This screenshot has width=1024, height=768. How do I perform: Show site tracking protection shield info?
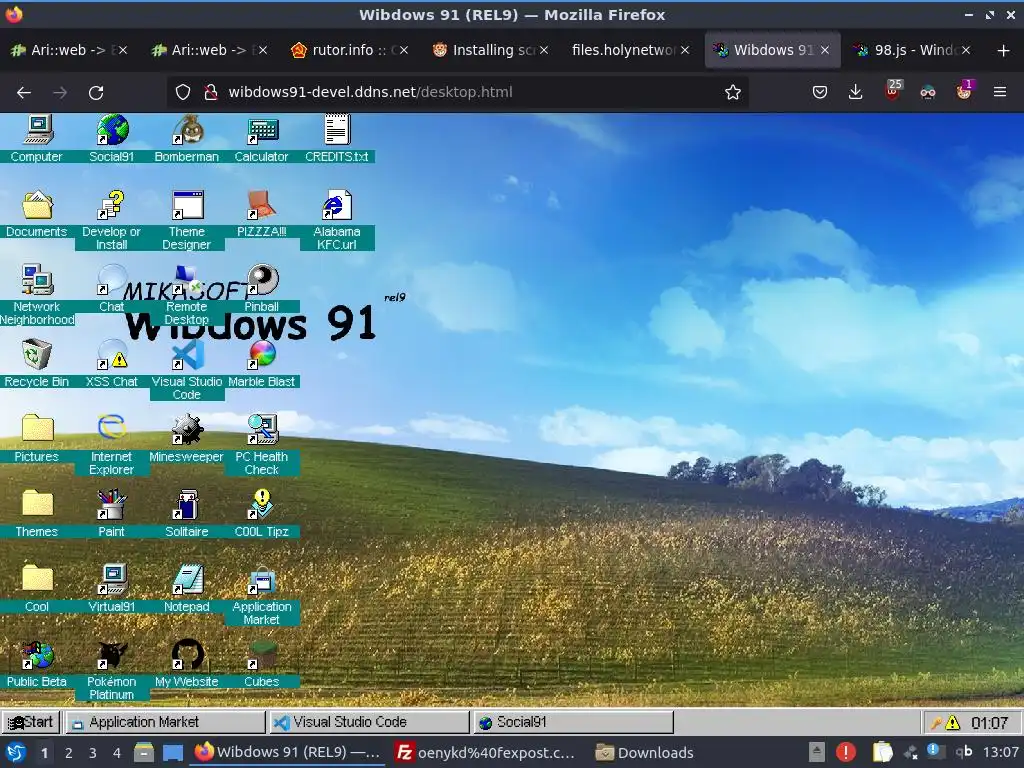pyautogui.click(x=183, y=92)
